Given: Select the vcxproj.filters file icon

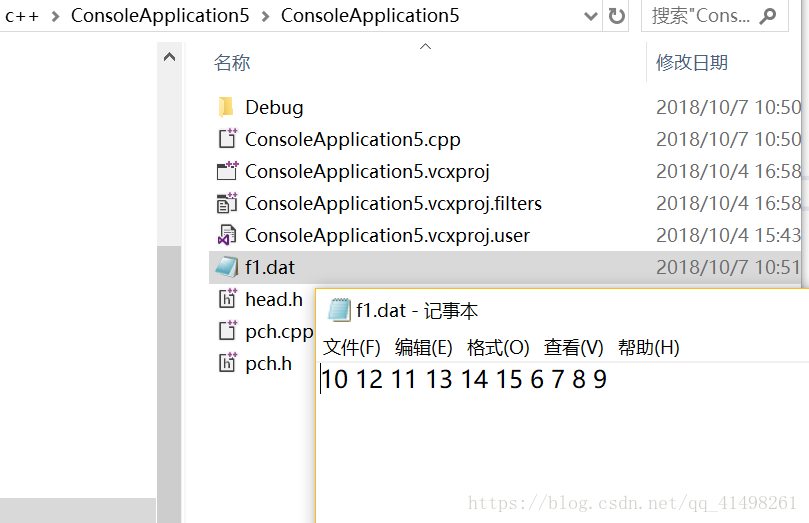Looking at the screenshot, I should (227, 203).
